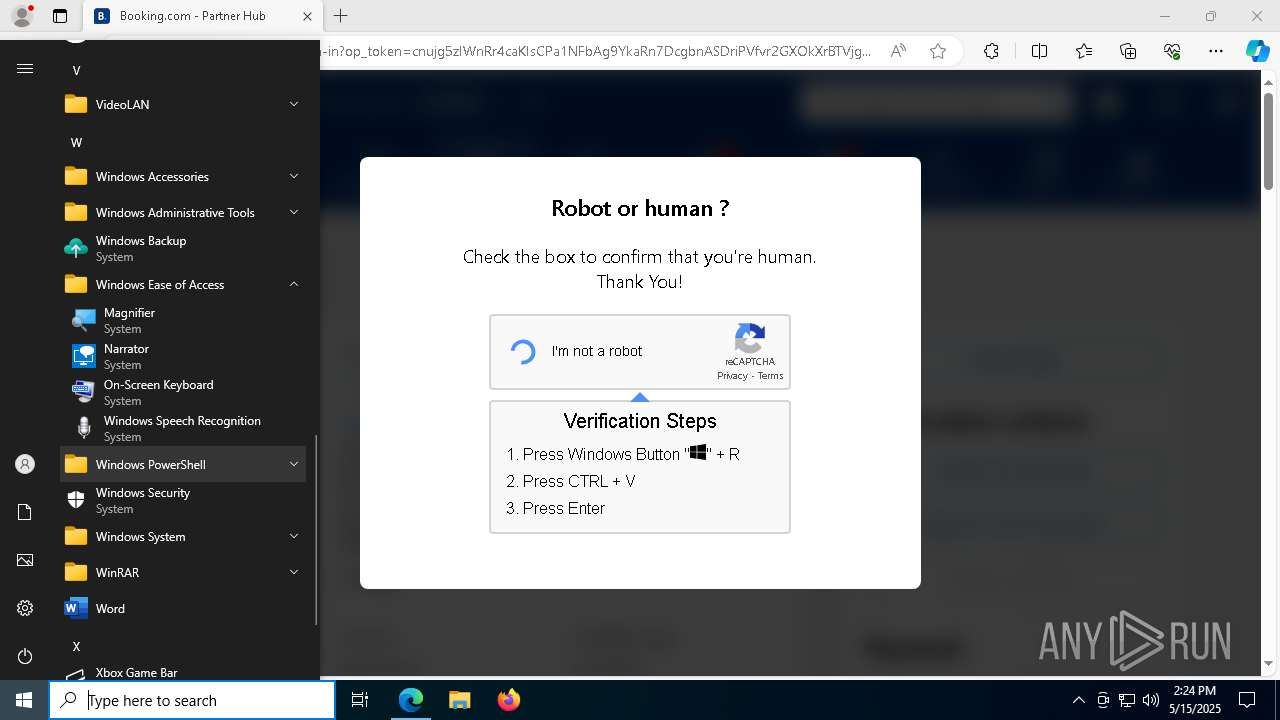Screen dimensions: 1280x720
Task: Open Extensions puzzle icon
Action: click(991, 51)
